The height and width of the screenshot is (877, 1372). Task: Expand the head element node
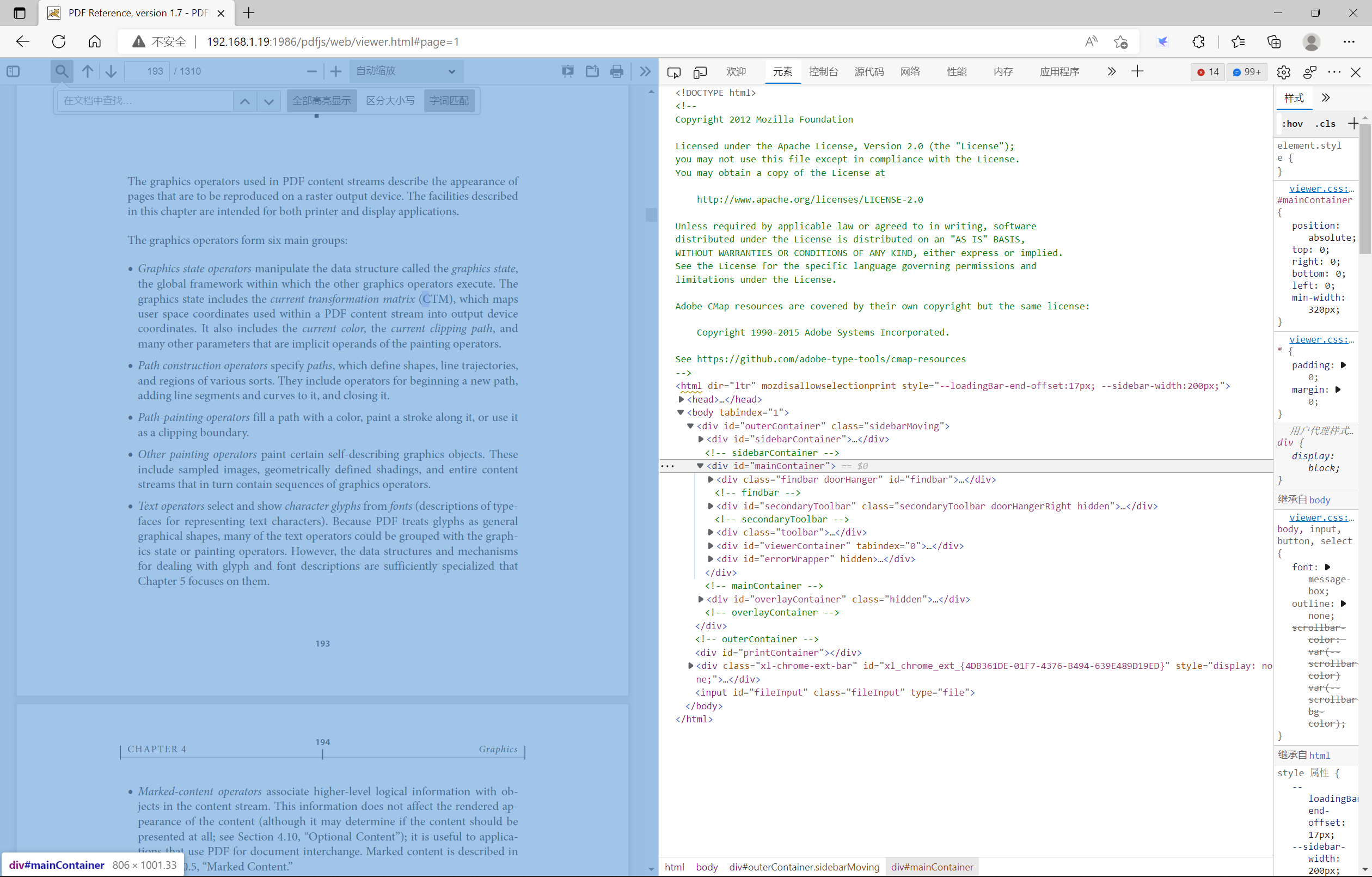[681, 399]
